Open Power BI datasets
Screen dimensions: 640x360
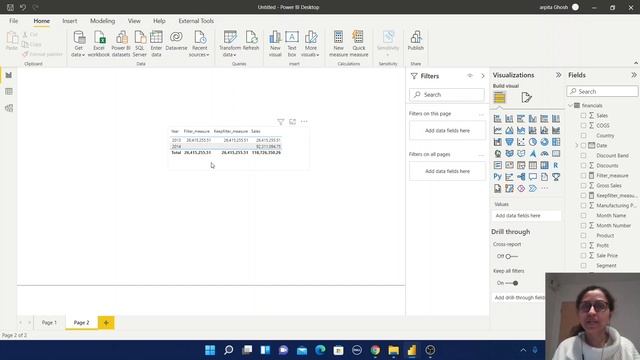click(121, 44)
